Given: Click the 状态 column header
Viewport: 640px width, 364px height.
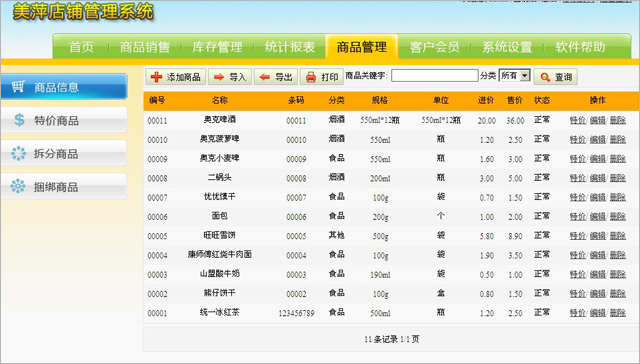Looking at the screenshot, I should click(x=542, y=100).
